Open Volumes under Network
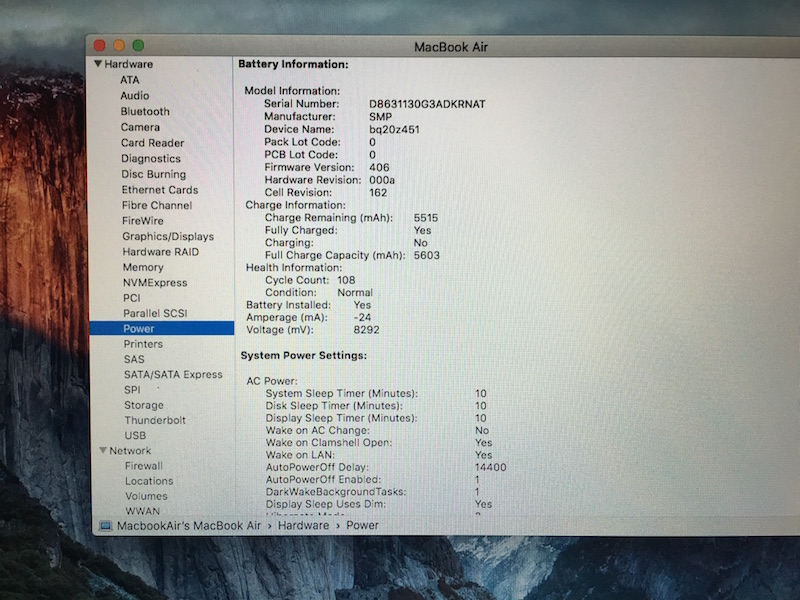The width and height of the screenshot is (800, 600). [146, 495]
